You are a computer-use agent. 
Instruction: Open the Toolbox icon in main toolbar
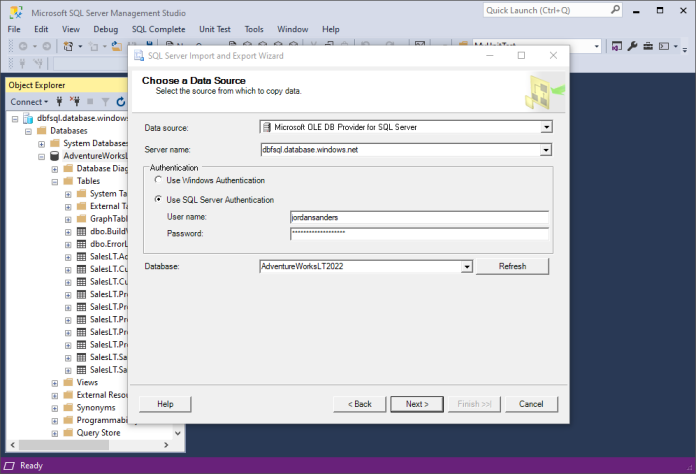(x=648, y=46)
